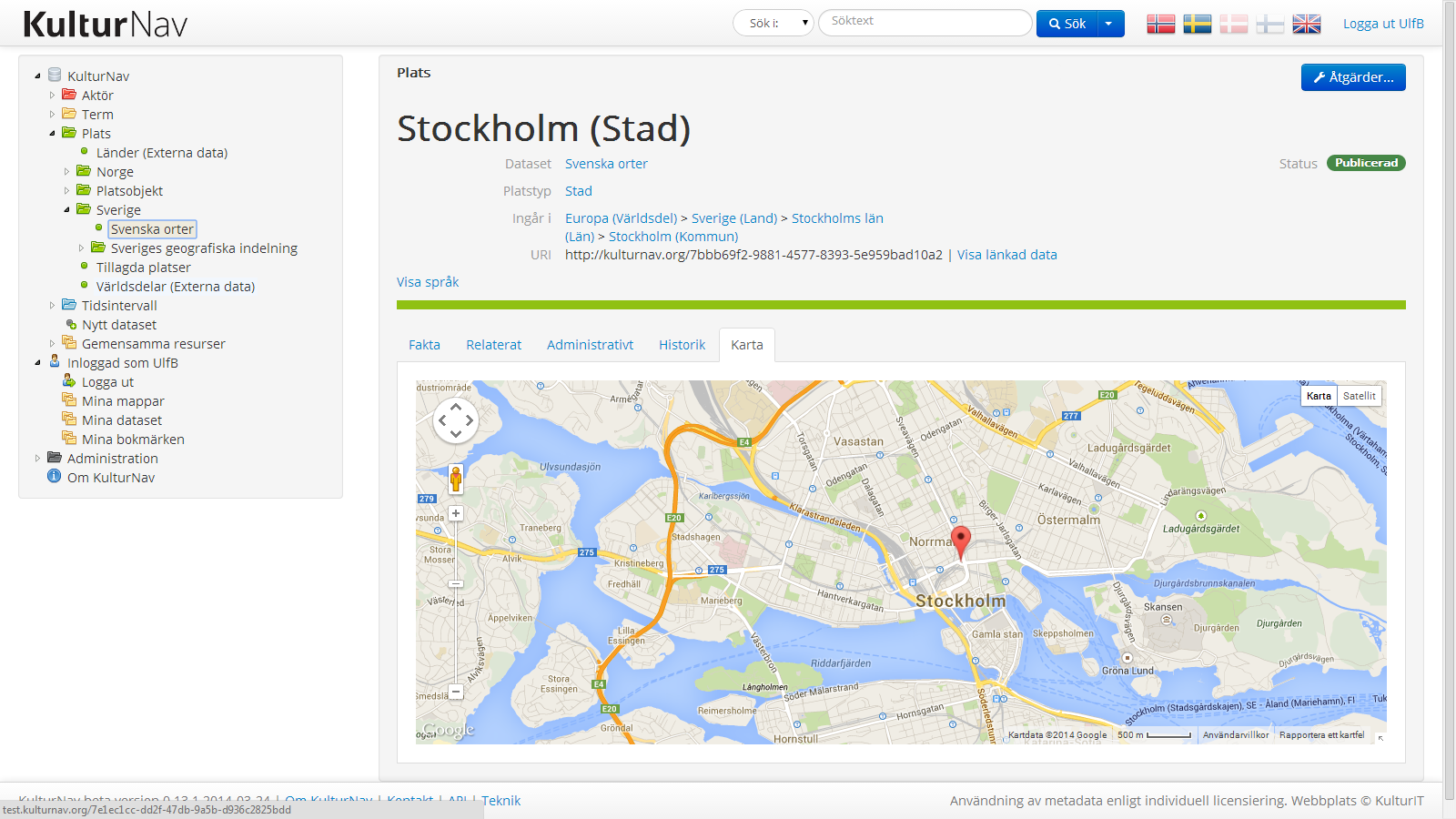Click the Logga ut tree icon

69,380
